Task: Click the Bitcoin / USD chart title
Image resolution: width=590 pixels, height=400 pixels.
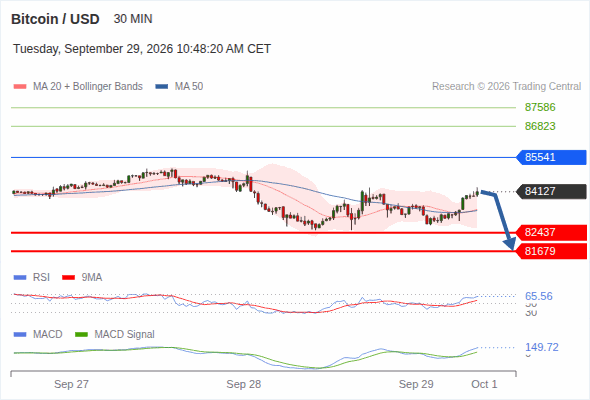Action: coord(55,19)
